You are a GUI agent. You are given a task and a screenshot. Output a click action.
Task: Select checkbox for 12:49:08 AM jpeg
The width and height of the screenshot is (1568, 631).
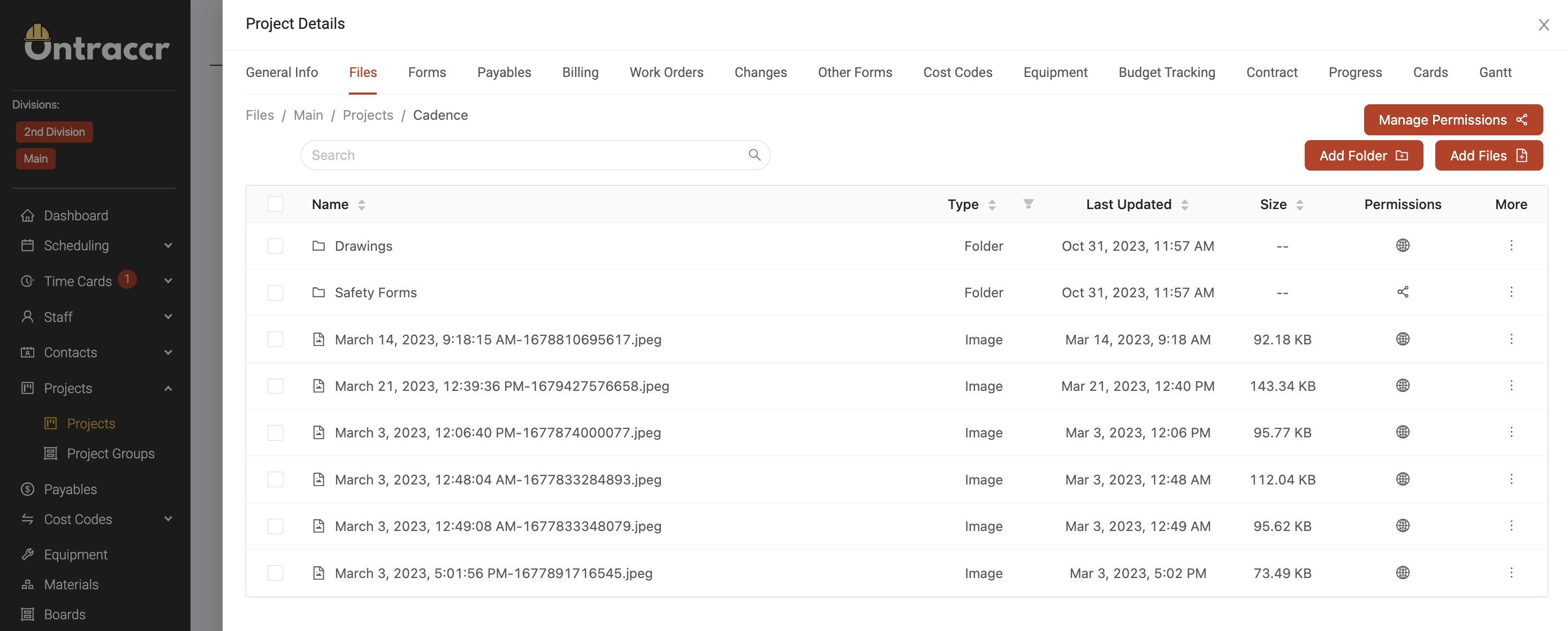tap(275, 526)
